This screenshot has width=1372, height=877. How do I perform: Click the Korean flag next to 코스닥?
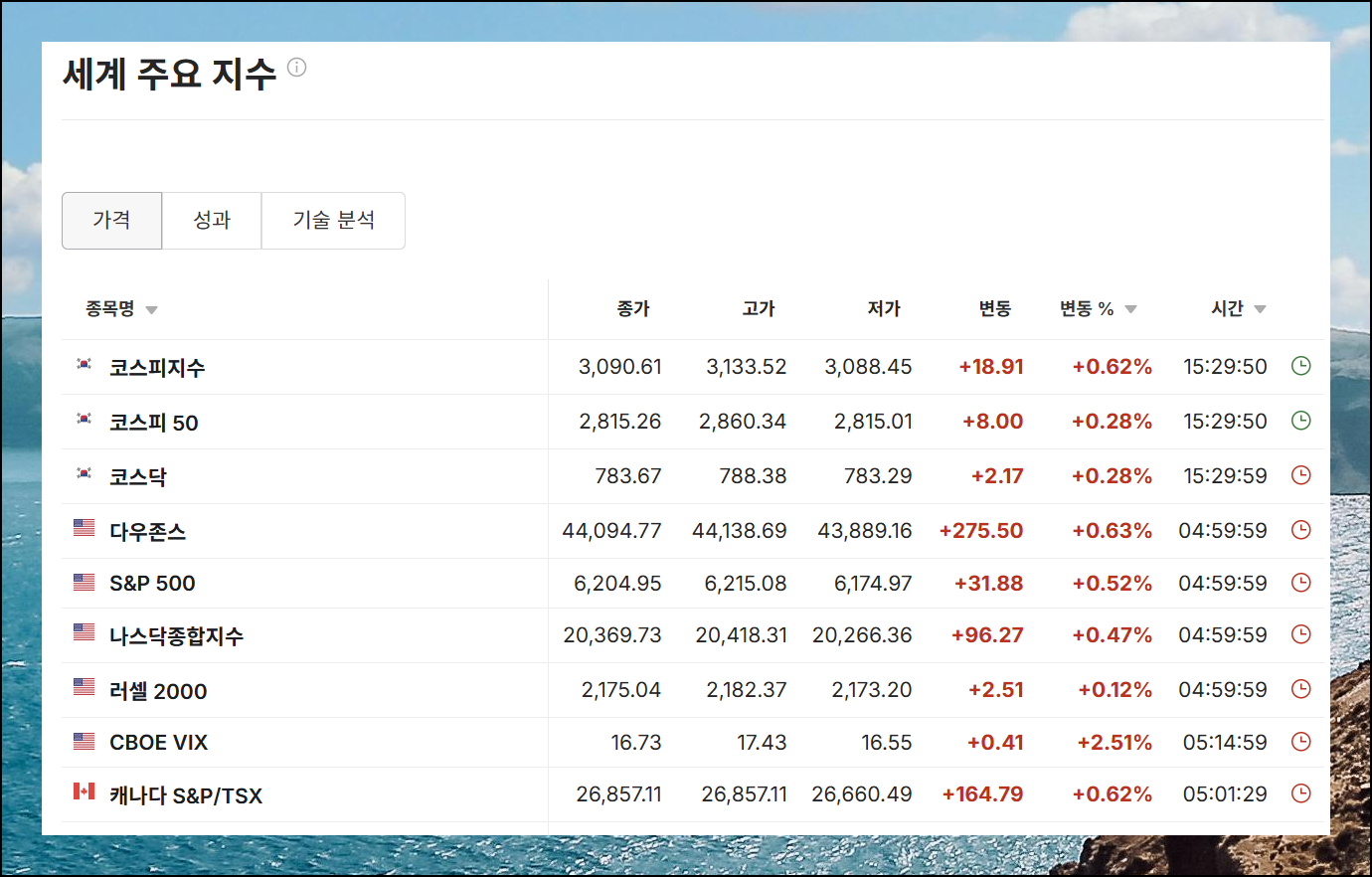85,473
